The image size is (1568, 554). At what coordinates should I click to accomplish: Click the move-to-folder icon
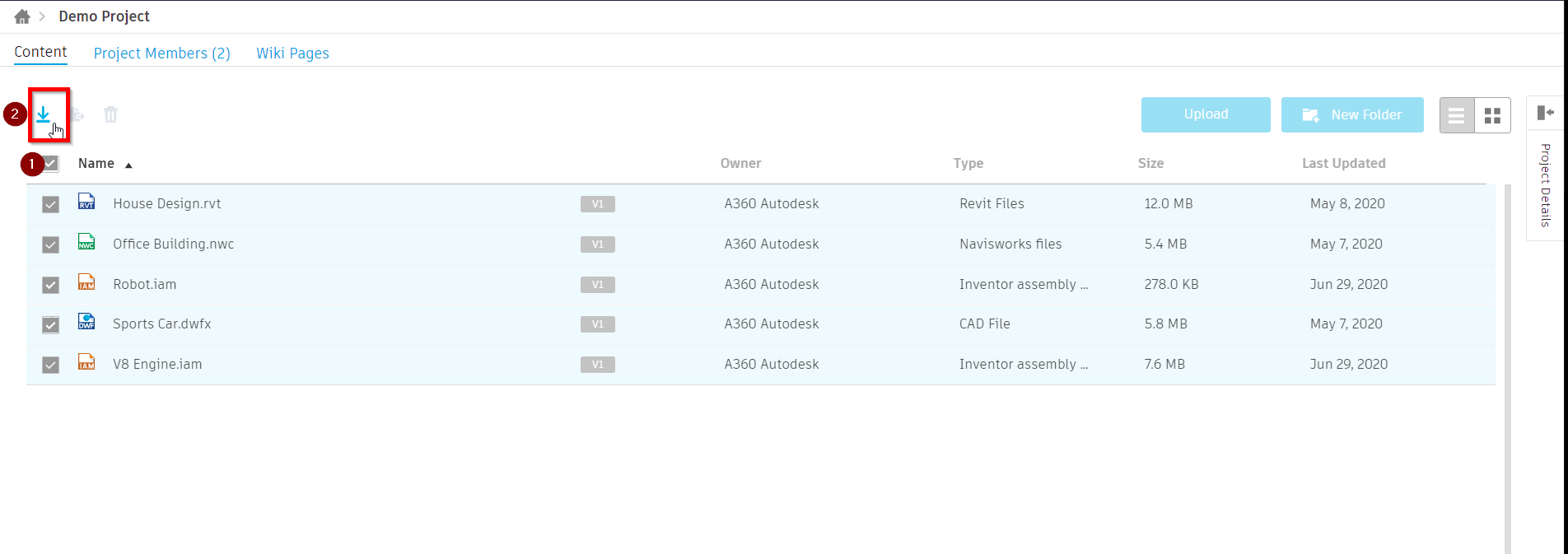click(77, 115)
